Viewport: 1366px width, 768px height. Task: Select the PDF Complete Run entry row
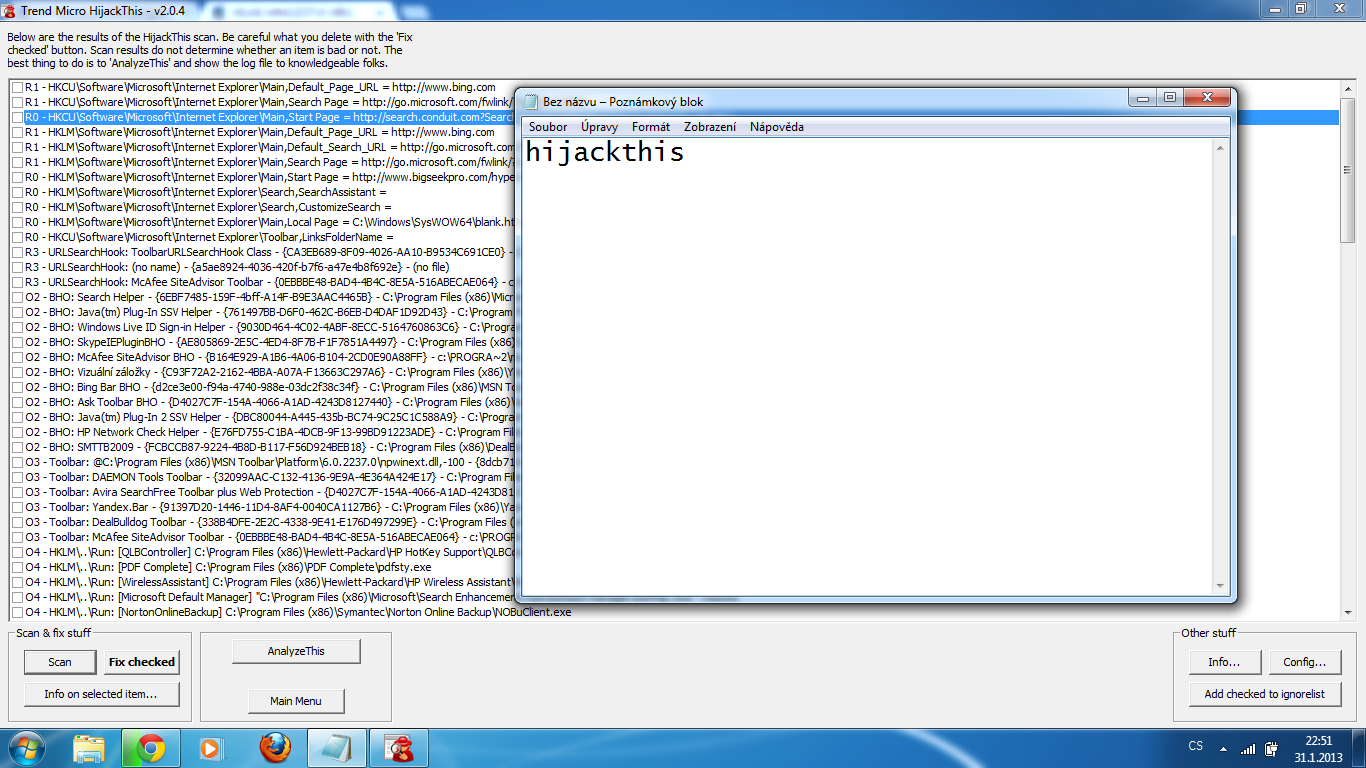point(228,567)
